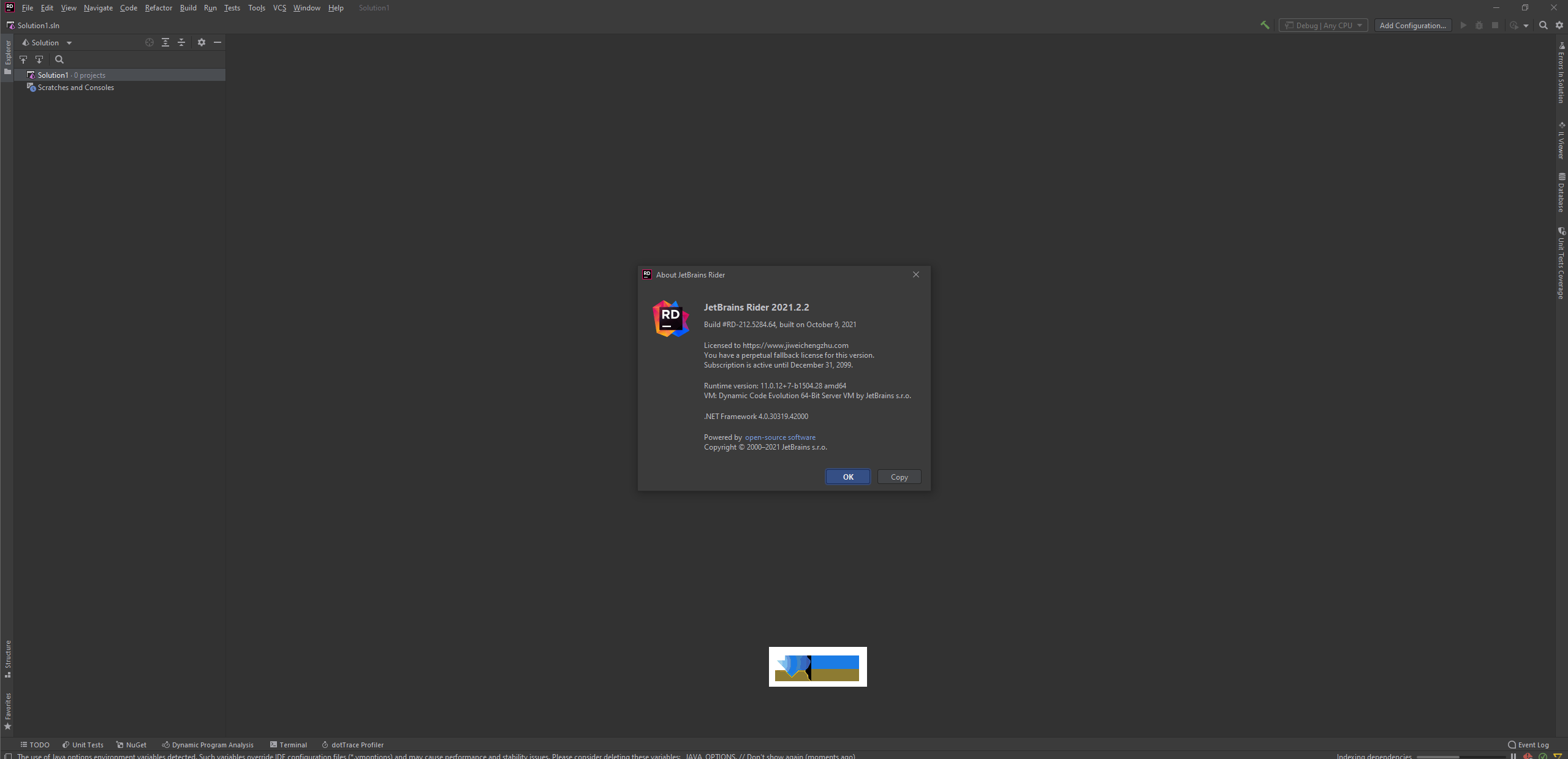Open the VCS menu

point(279,8)
